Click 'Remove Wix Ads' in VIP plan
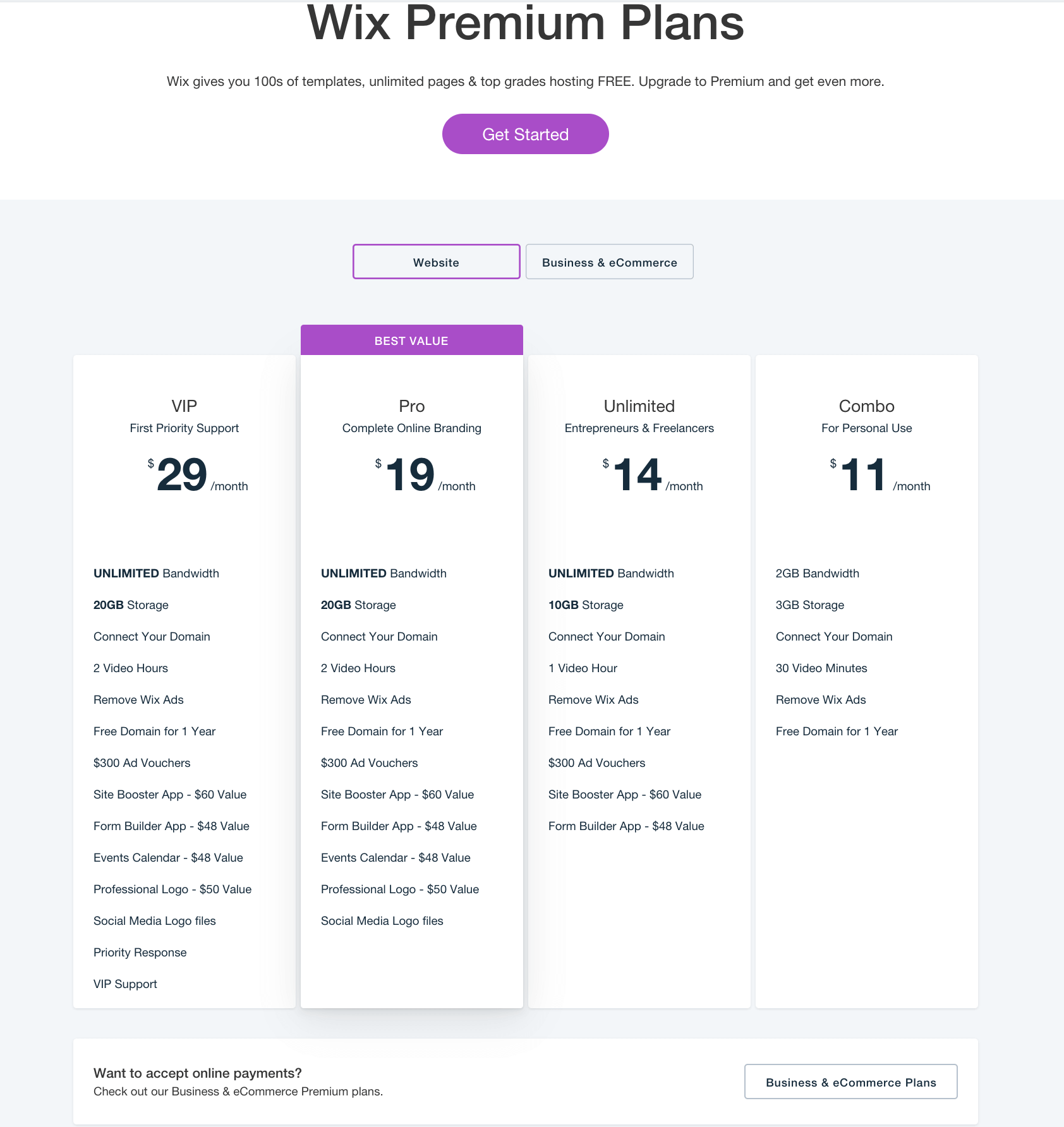This screenshot has height=1127, width=1064. 138,699
